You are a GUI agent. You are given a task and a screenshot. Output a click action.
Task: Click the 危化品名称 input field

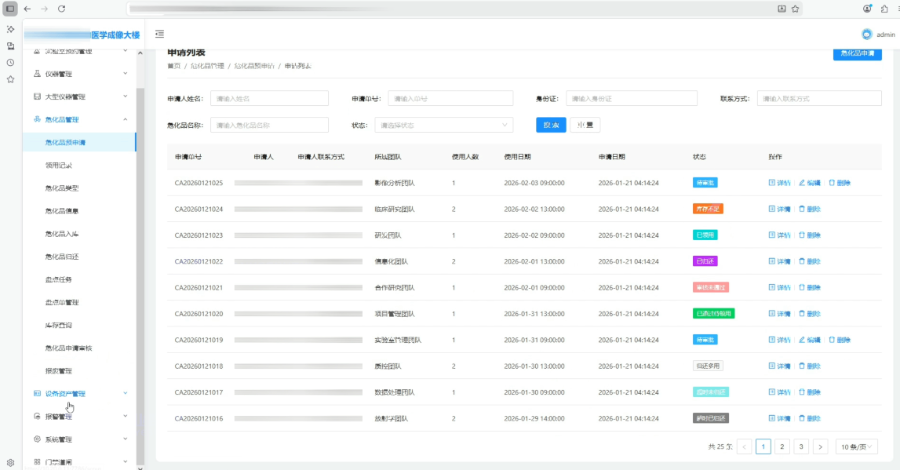269,125
